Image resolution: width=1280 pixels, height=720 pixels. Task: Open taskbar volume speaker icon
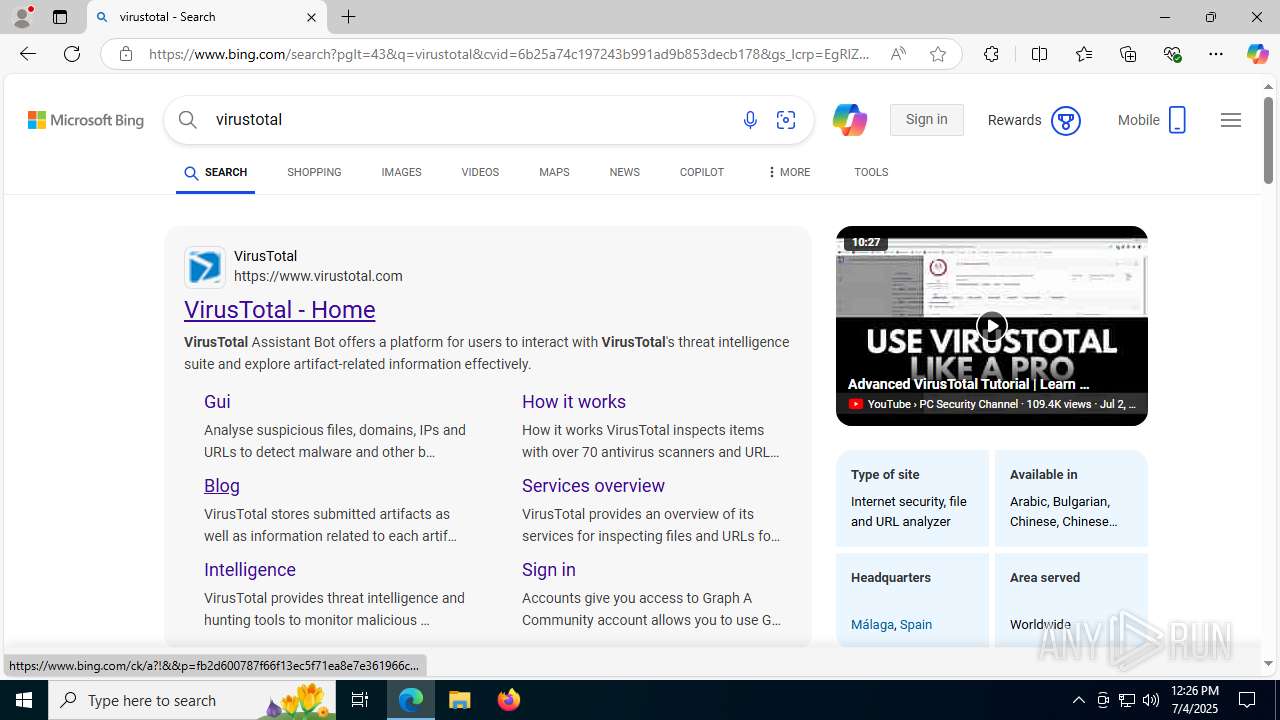pyautogui.click(x=1151, y=700)
